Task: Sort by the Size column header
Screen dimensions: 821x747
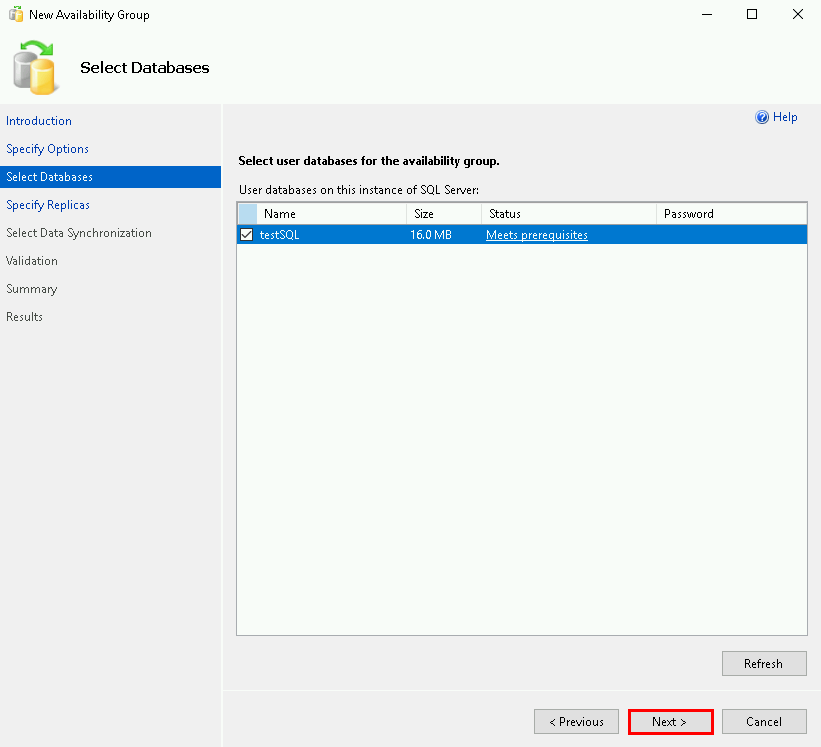Action: (443, 214)
